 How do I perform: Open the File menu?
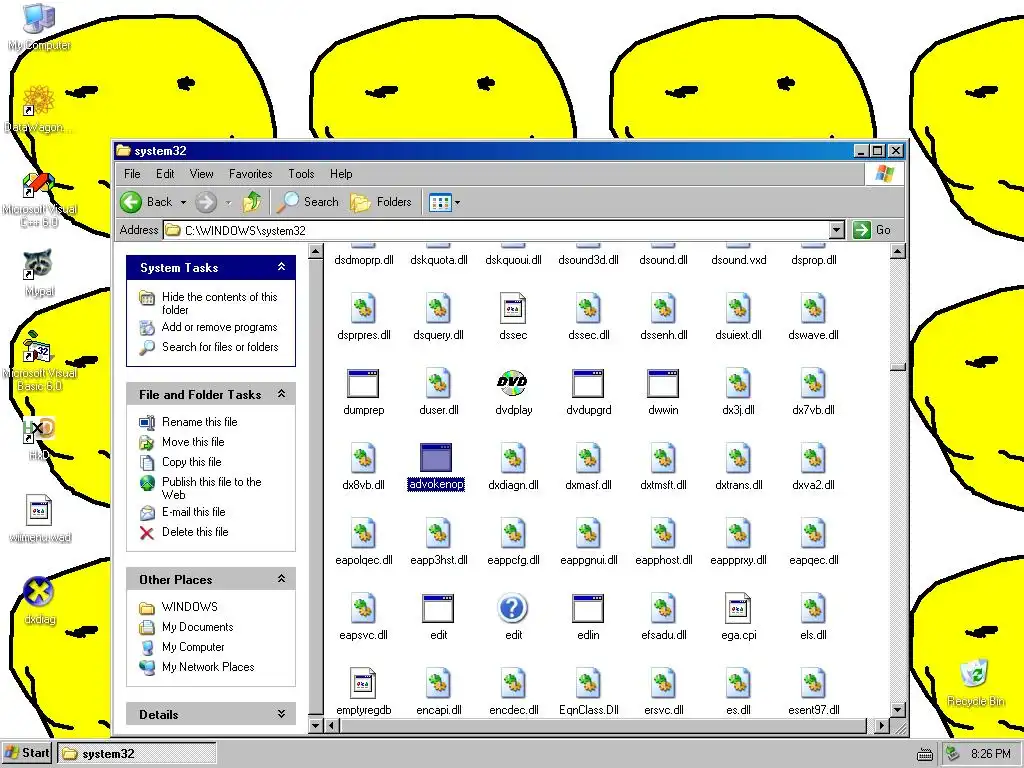(133, 174)
